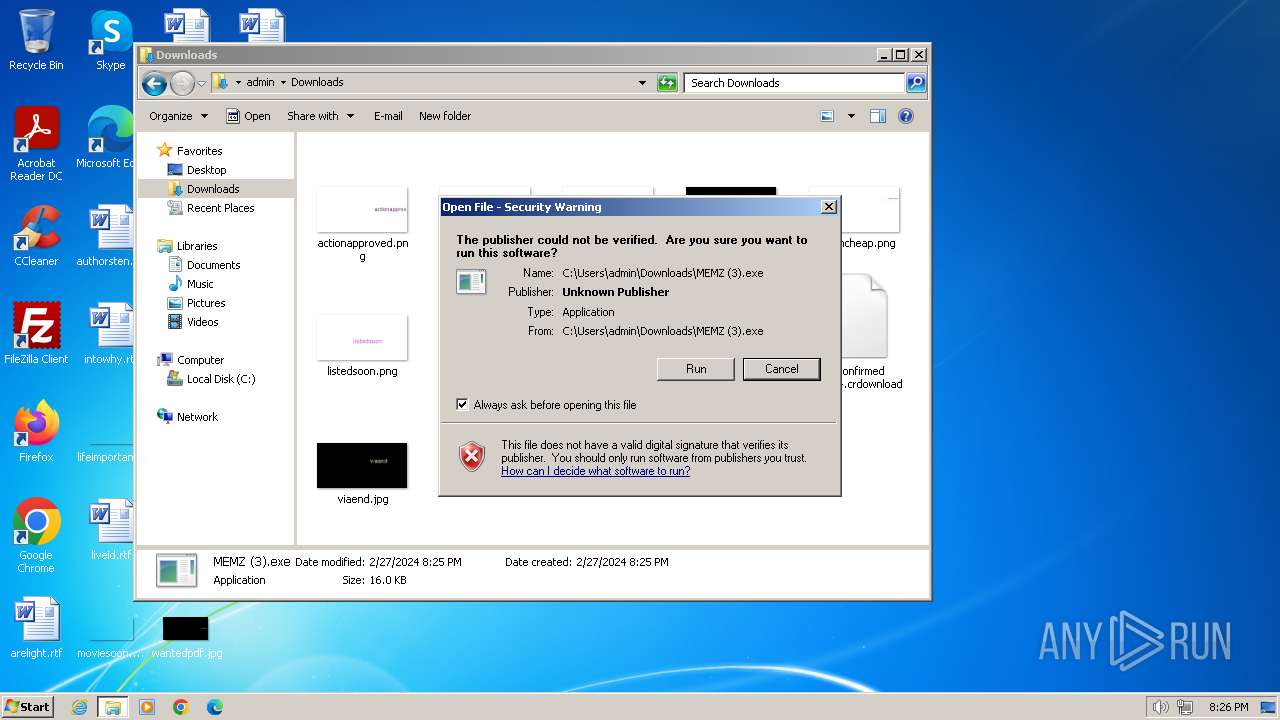The height and width of the screenshot is (720, 1280).
Task: Click New folder in the toolbar
Action: pyautogui.click(x=445, y=116)
